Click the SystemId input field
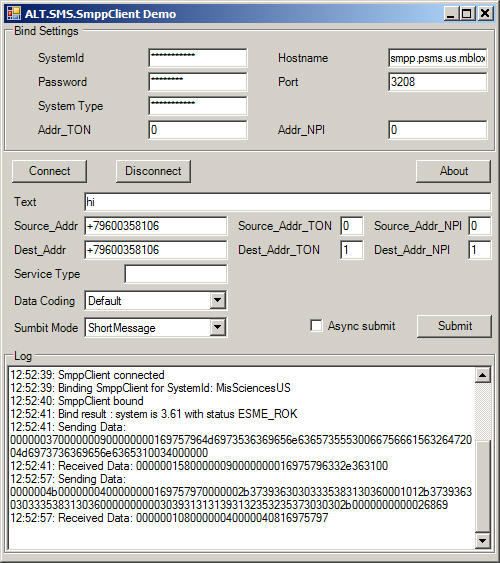The image size is (500, 563). 198,58
